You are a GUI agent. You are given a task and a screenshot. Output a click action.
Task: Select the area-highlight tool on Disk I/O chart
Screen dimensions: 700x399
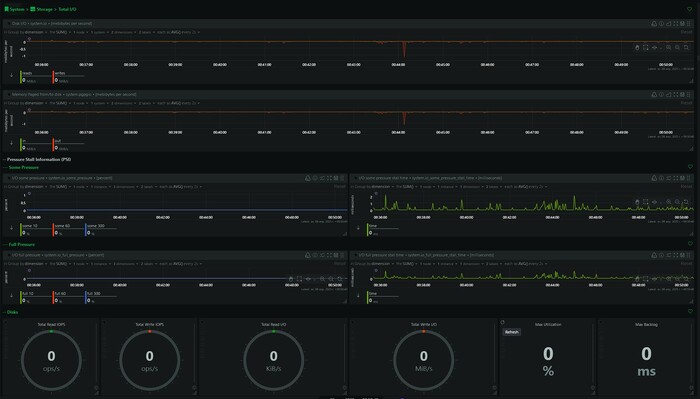pos(646,47)
